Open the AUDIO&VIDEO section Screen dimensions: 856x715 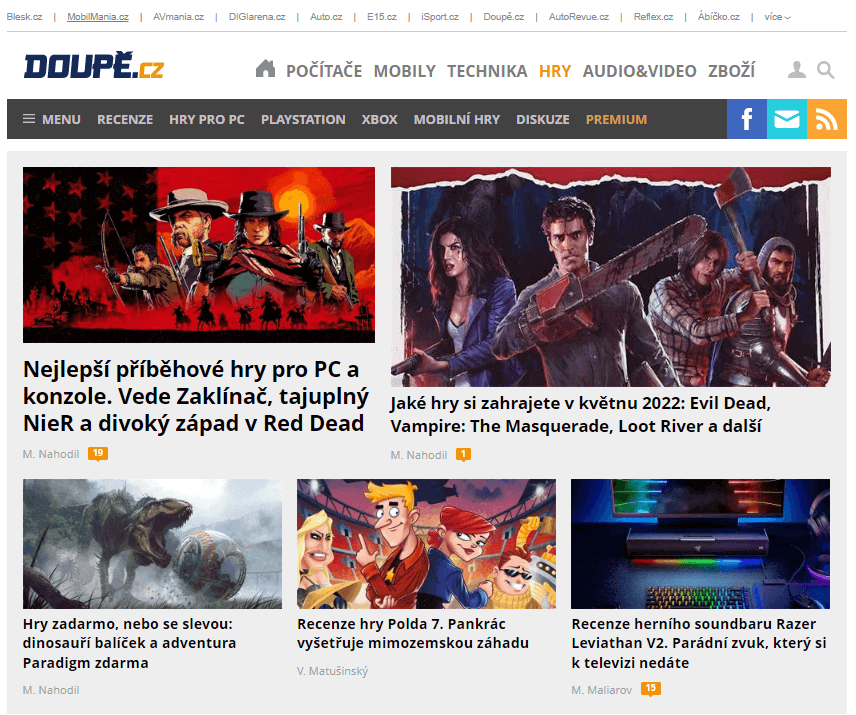[x=639, y=71]
